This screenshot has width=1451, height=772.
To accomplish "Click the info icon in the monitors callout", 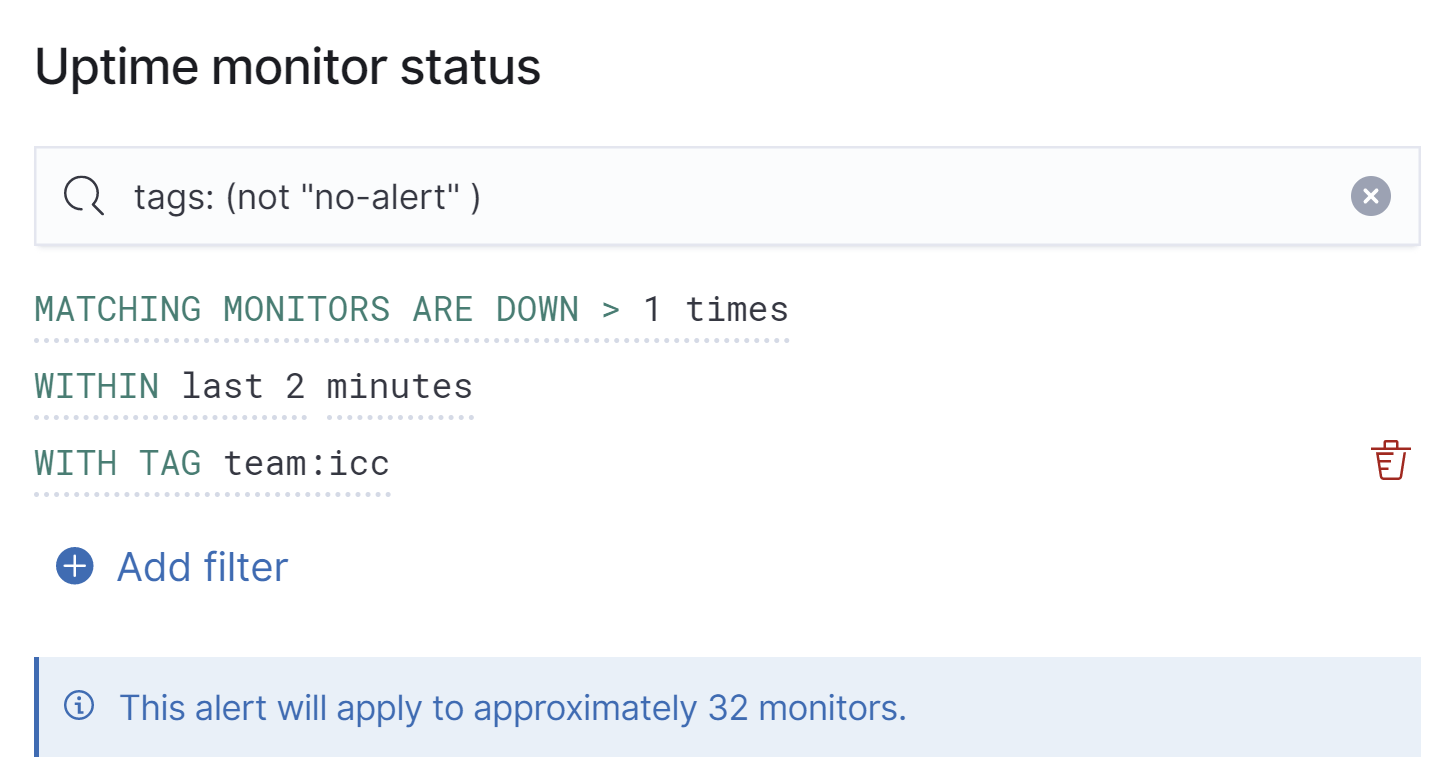I will pyautogui.click(x=79, y=707).
